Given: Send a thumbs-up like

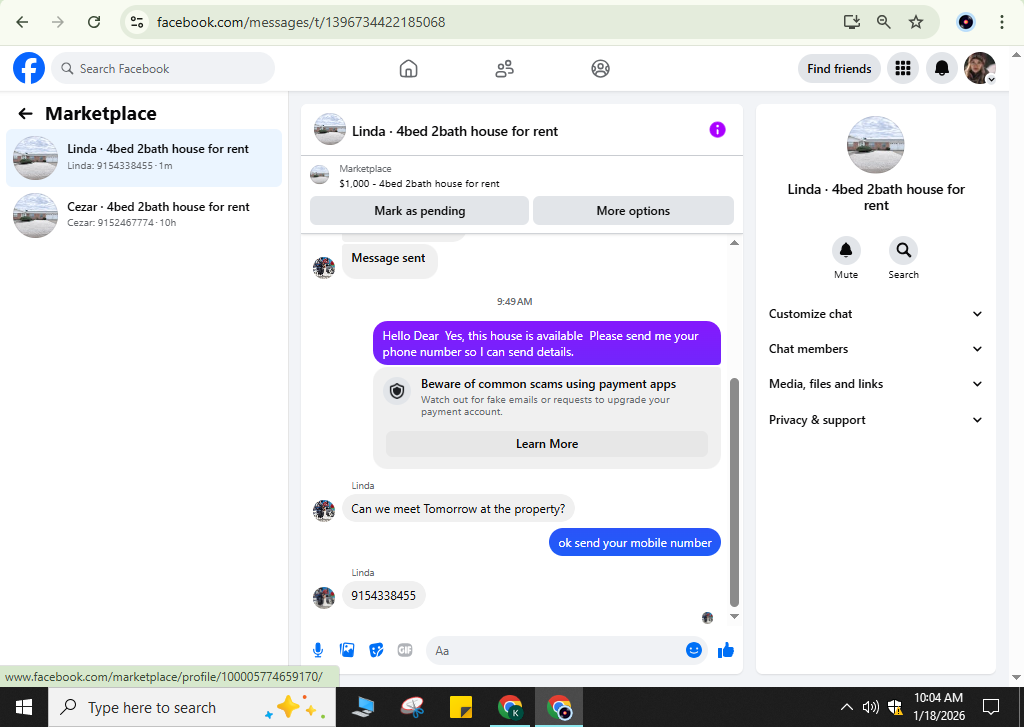Looking at the screenshot, I should 726,650.
